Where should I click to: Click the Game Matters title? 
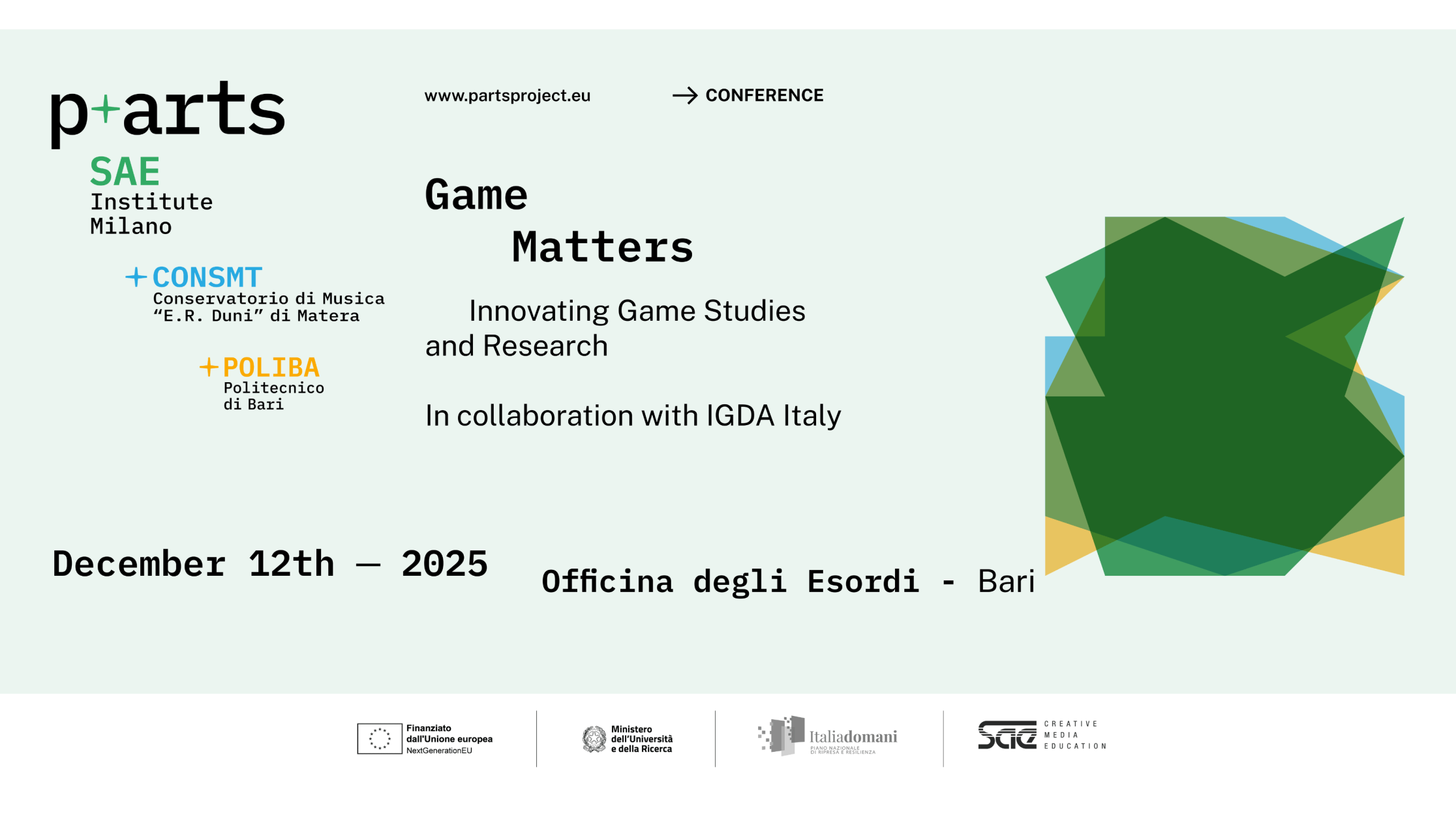[558, 222]
